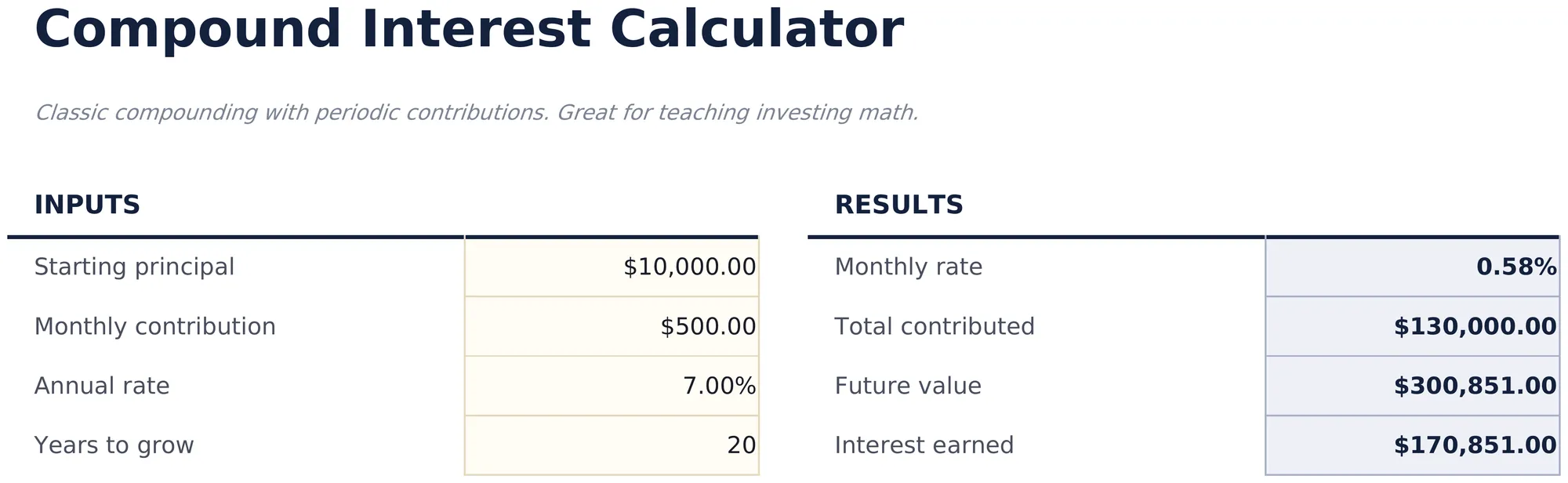Select the italic subtitle about classic compounding
Image resolution: width=1568 pixels, height=483 pixels.
(x=477, y=113)
